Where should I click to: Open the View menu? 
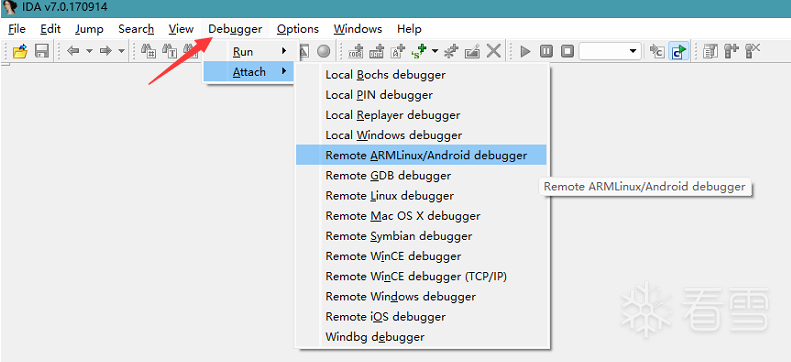pyautogui.click(x=181, y=29)
